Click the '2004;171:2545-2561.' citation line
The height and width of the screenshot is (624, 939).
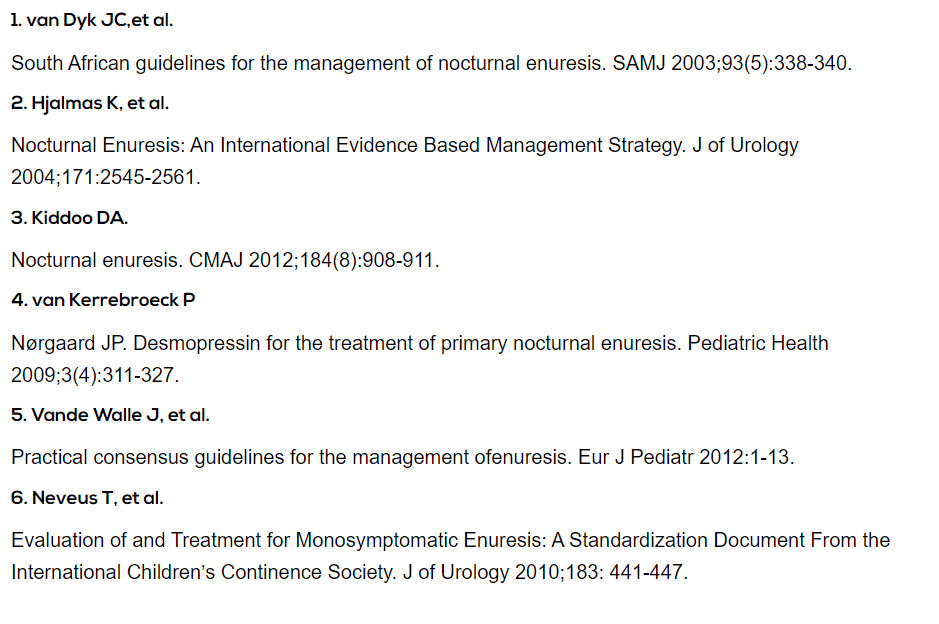105,177
